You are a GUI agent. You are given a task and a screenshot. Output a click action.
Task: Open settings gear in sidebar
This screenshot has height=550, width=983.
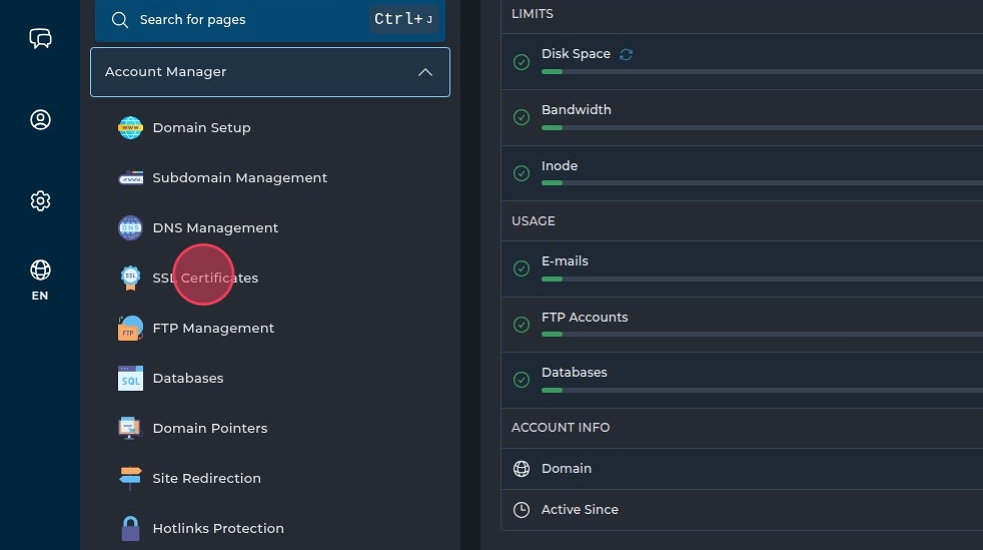coord(40,201)
